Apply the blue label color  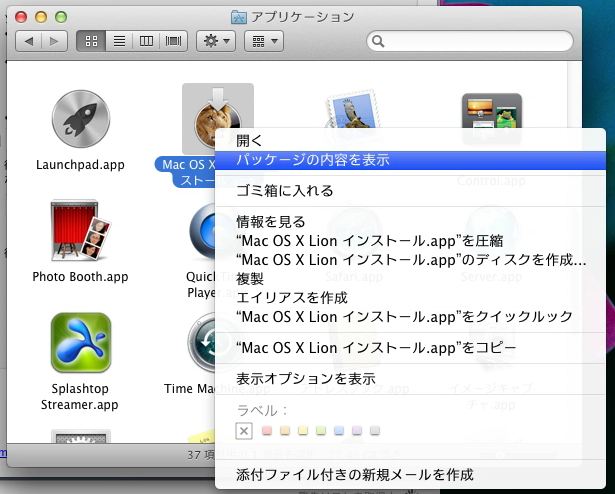pyautogui.click(x=339, y=430)
